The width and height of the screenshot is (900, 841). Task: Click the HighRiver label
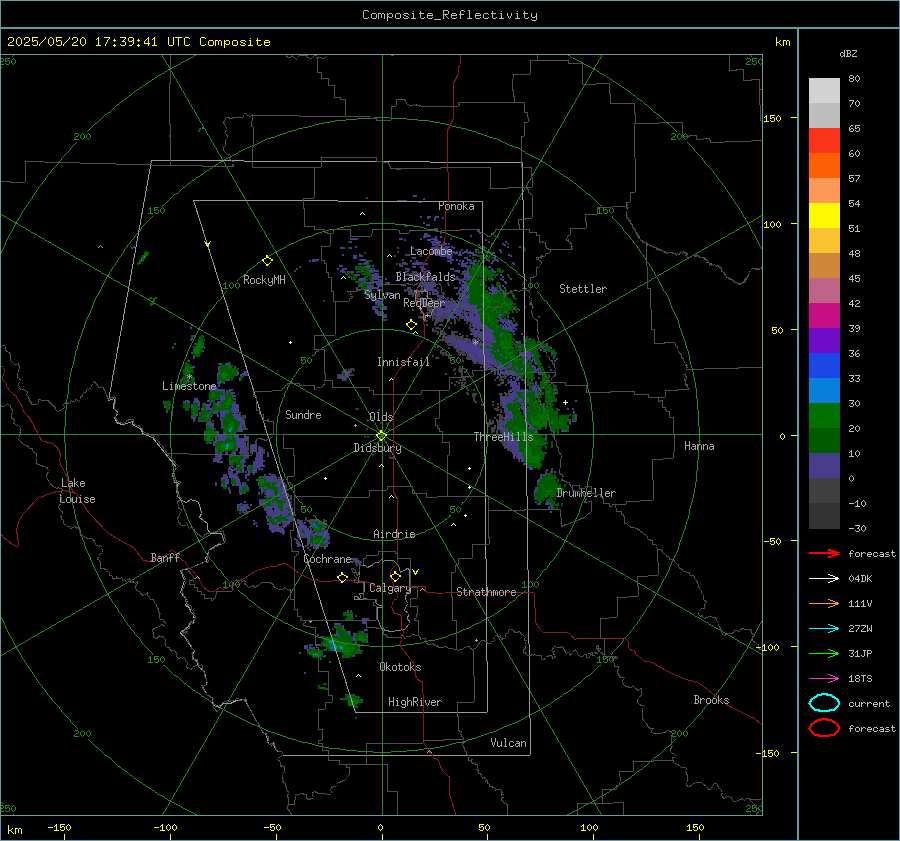[x=415, y=702]
